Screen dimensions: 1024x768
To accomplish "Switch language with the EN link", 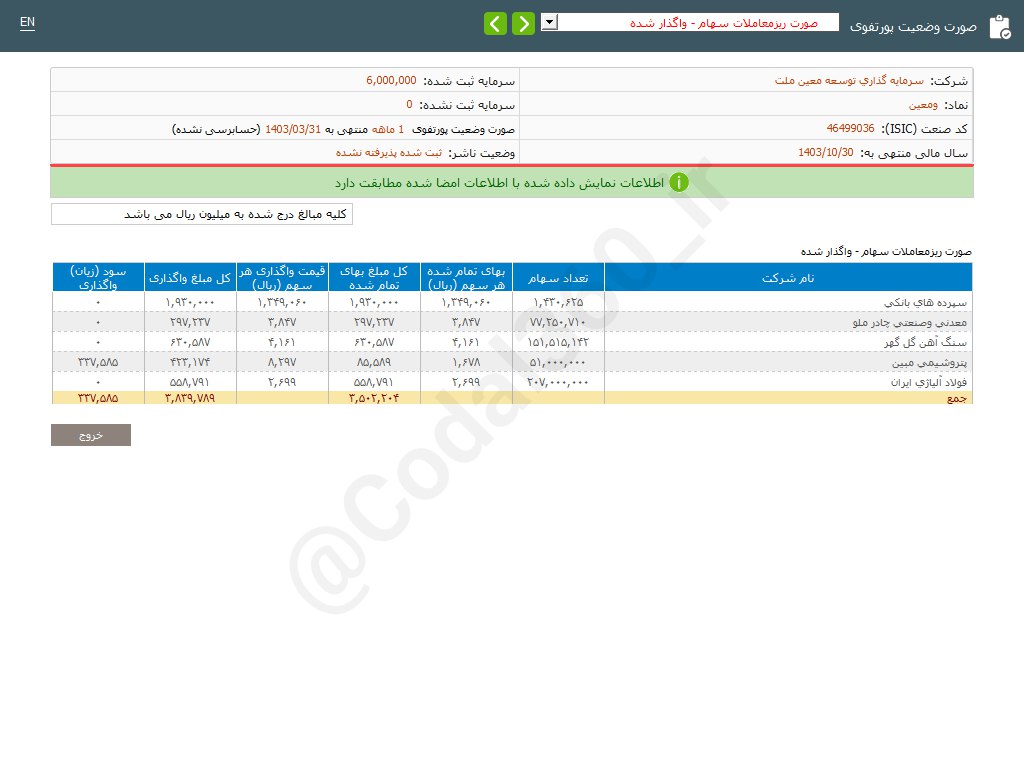I will [x=27, y=22].
